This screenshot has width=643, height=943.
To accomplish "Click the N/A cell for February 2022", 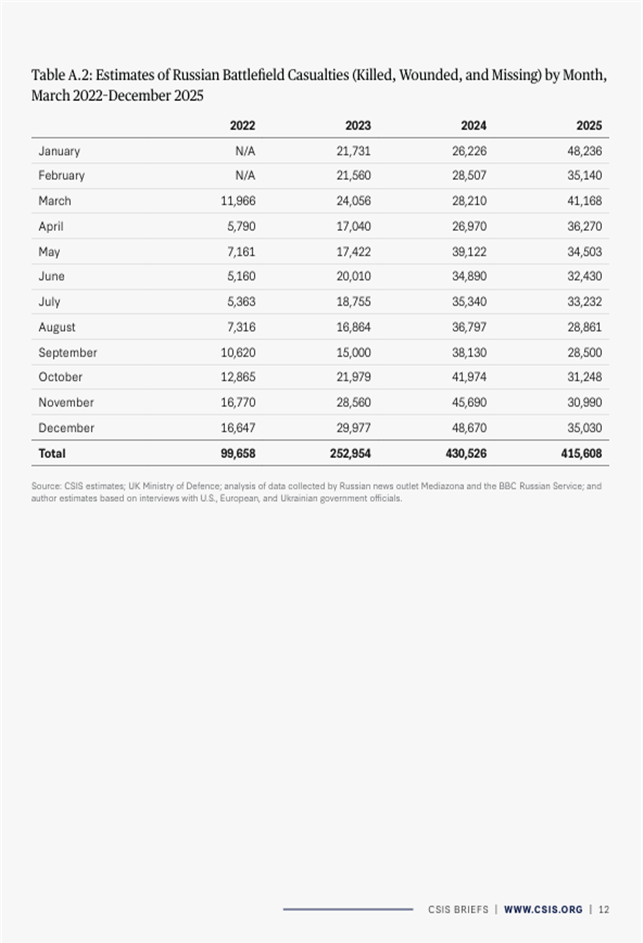I will pyautogui.click(x=244, y=176).
